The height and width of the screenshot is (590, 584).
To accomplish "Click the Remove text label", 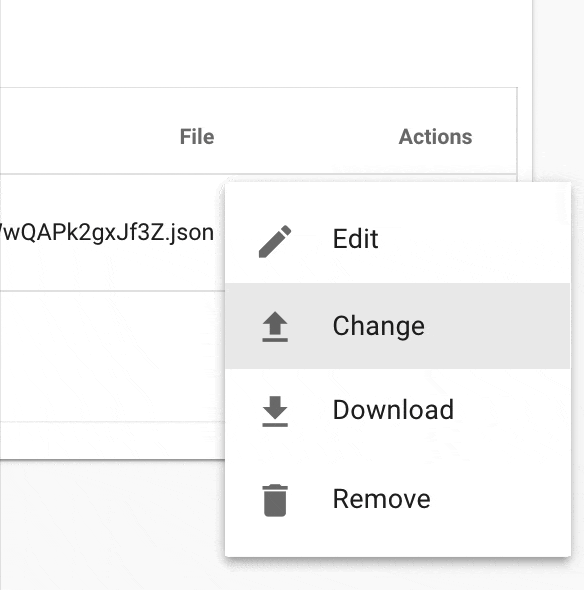I will 382,499.
